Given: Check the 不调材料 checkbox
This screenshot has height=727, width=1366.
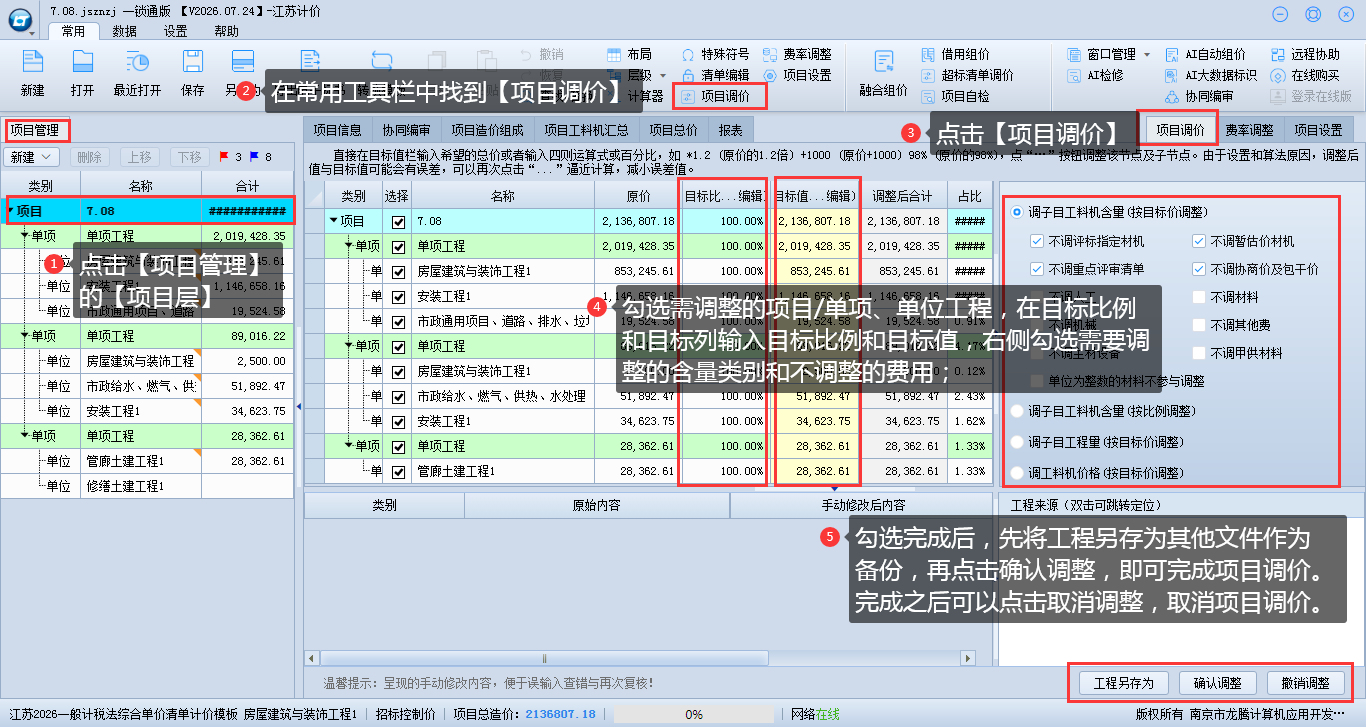Looking at the screenshot, I should pyautogui.click(x=1199, y=297).
